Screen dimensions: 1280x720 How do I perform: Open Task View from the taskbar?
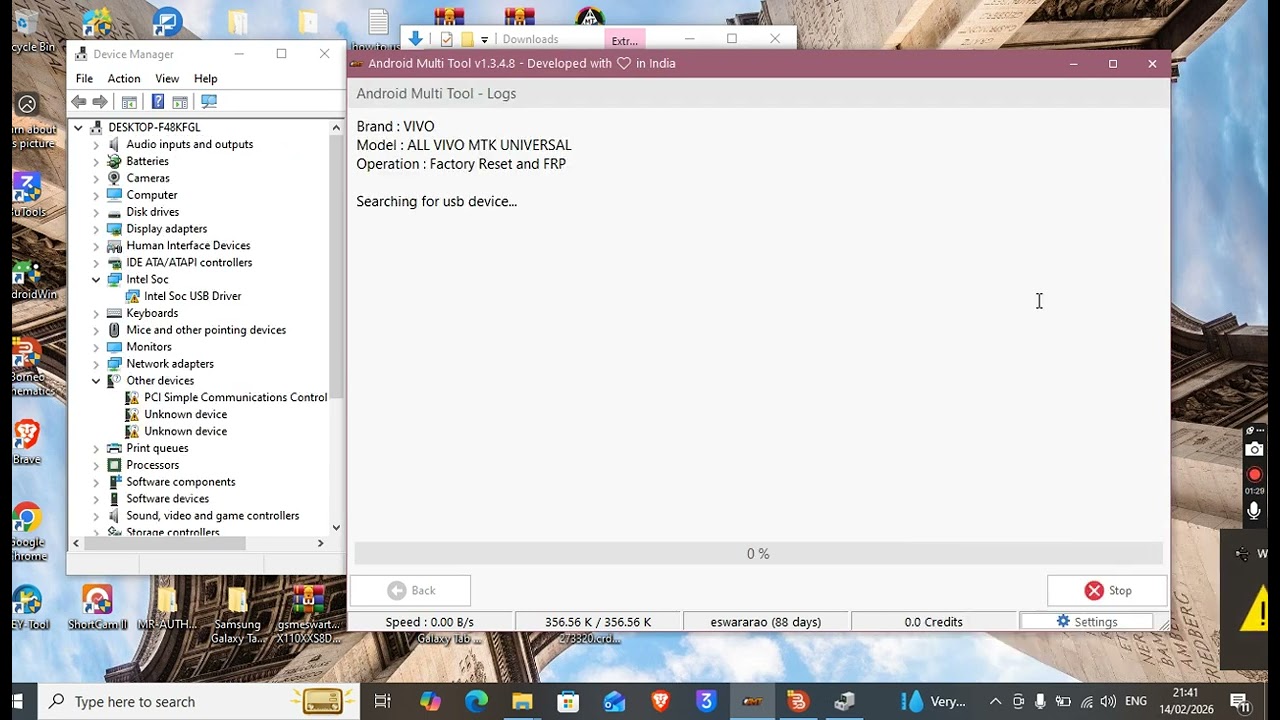(x=383, y=702)
